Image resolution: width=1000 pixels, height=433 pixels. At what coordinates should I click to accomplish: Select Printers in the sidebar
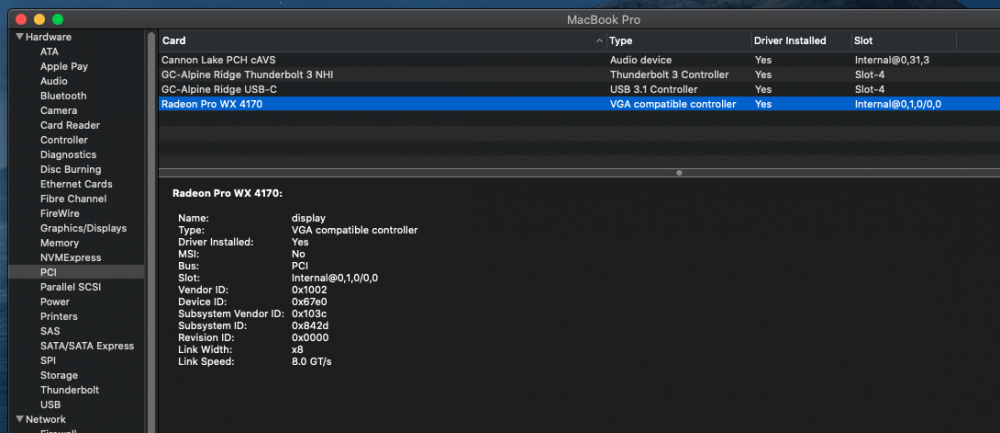coord(59,316)
